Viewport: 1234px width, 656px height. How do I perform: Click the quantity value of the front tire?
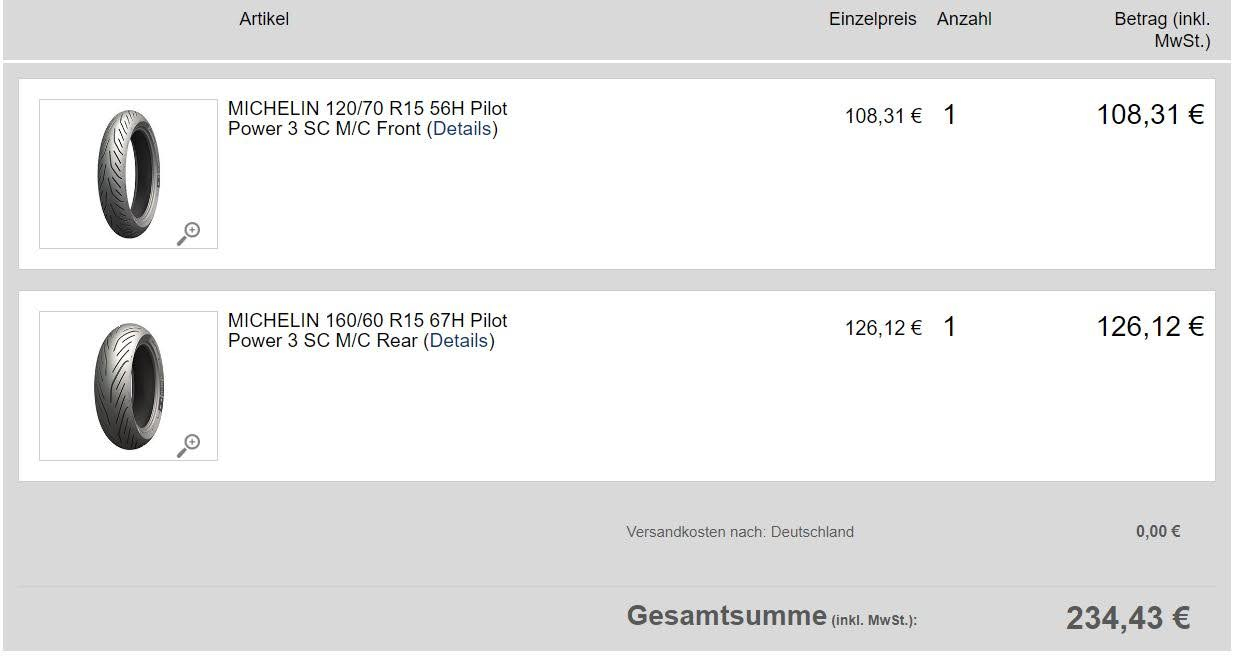[x=949, y=115]
